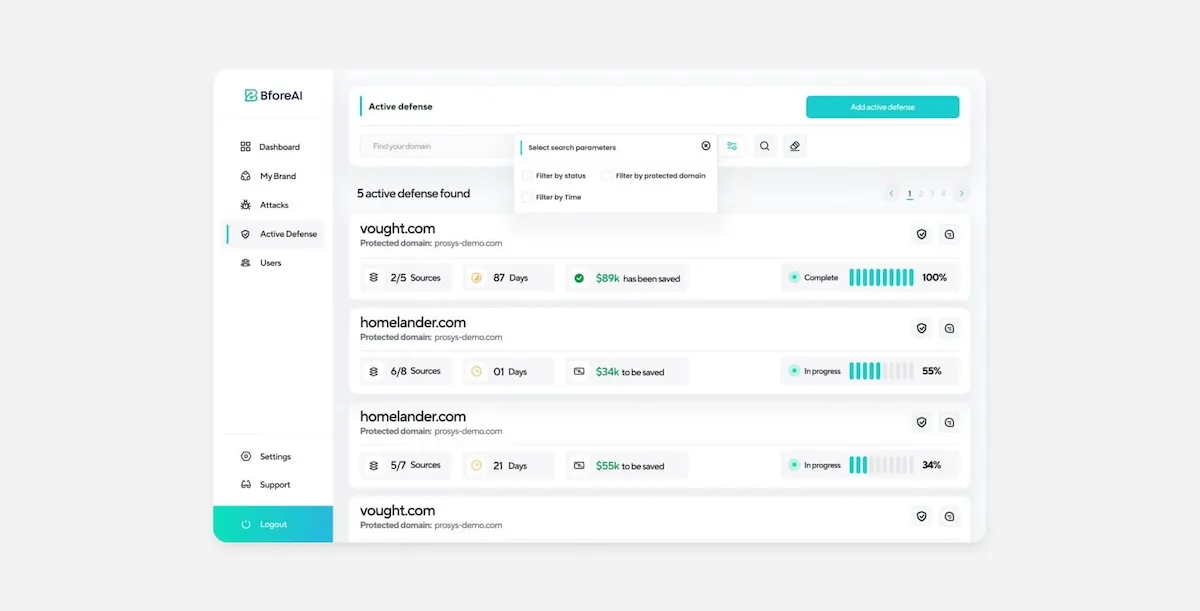Click shield icon on 34% homelander.com row
The height and width of the screenshot is (611, 1200).
tap(921, 422)
